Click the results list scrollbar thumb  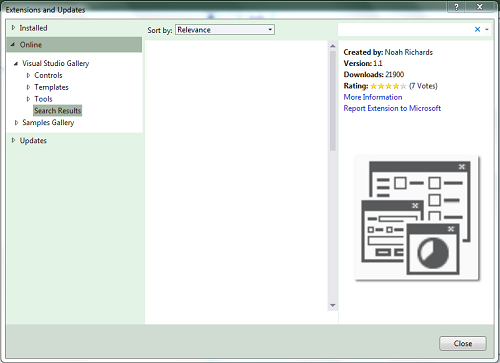pyautogui.click(x=332, y=101)
